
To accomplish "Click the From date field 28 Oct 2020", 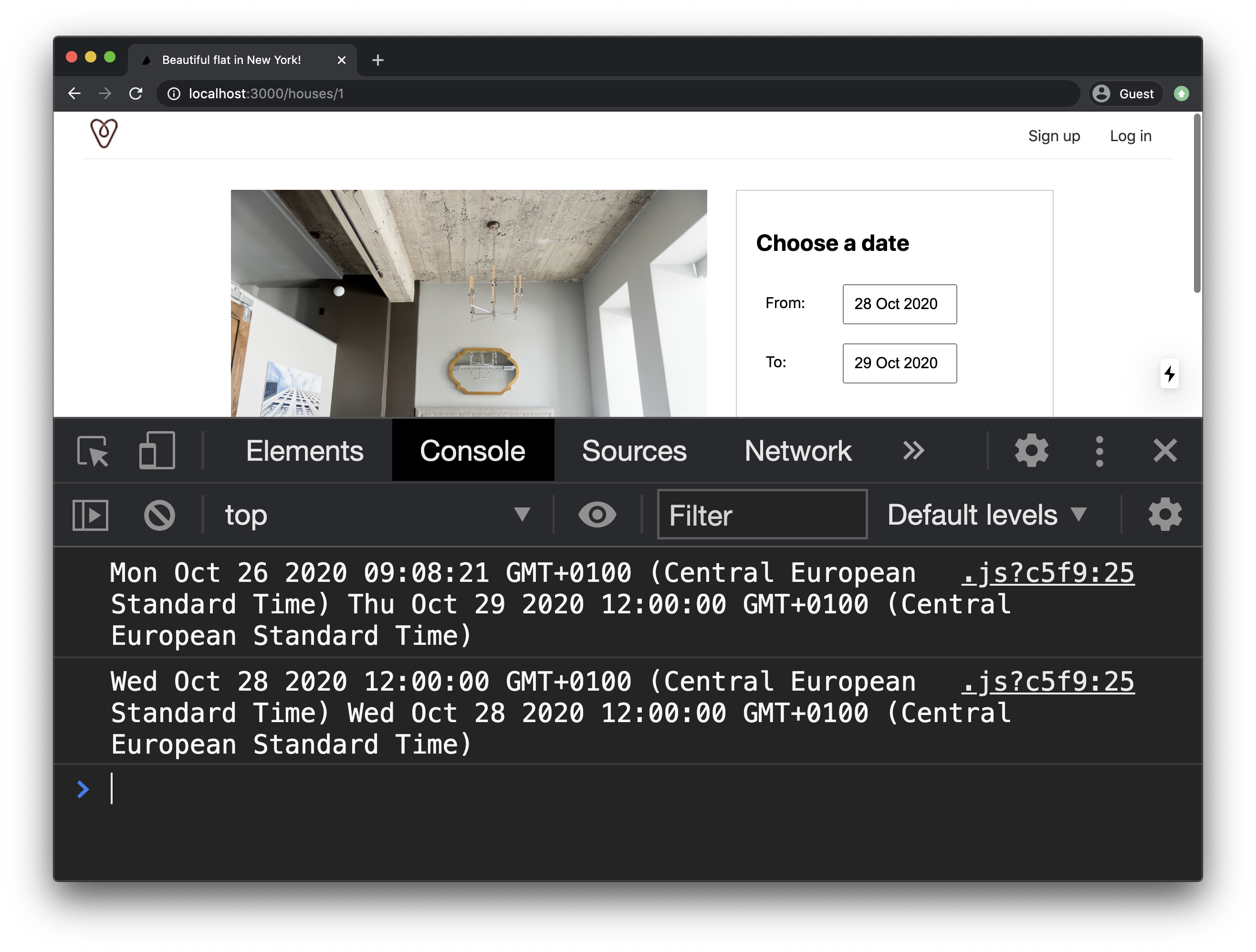I will [x=899, y=304].
